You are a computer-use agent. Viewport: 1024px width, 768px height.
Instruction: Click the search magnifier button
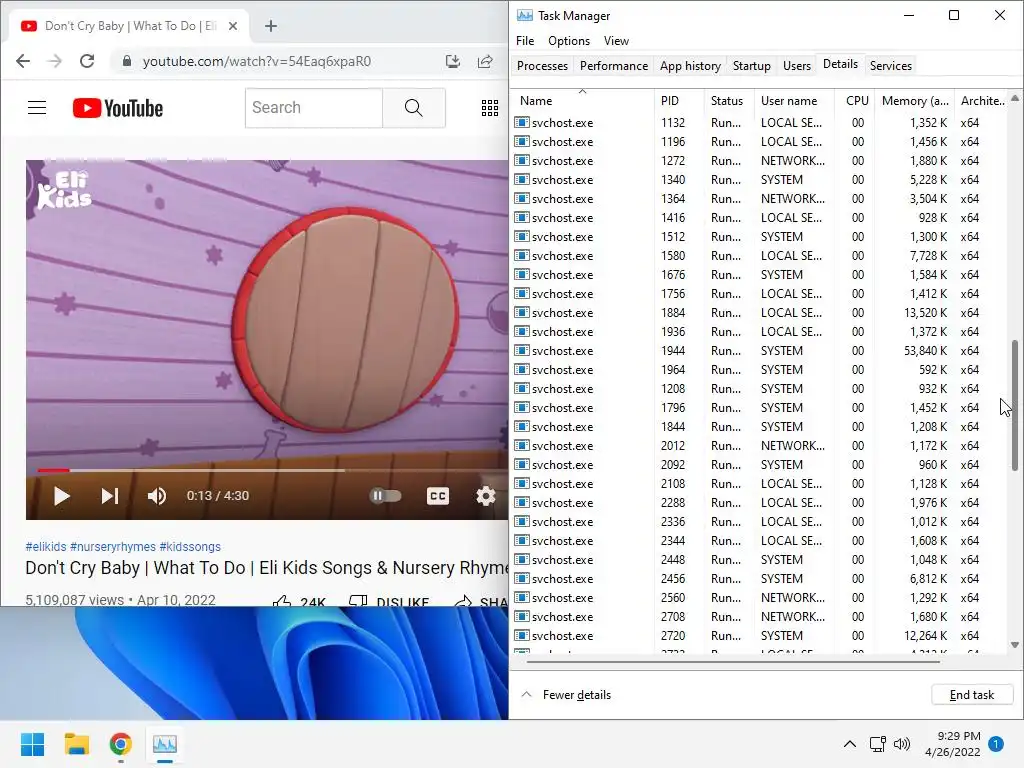413,108
